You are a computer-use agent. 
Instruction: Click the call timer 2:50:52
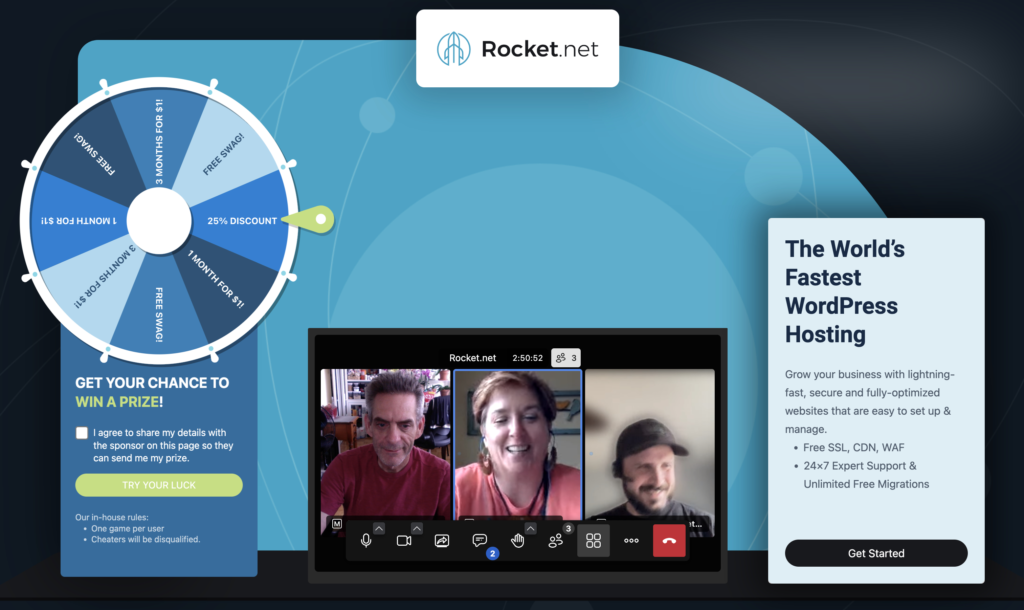click(x=528, y=358)
